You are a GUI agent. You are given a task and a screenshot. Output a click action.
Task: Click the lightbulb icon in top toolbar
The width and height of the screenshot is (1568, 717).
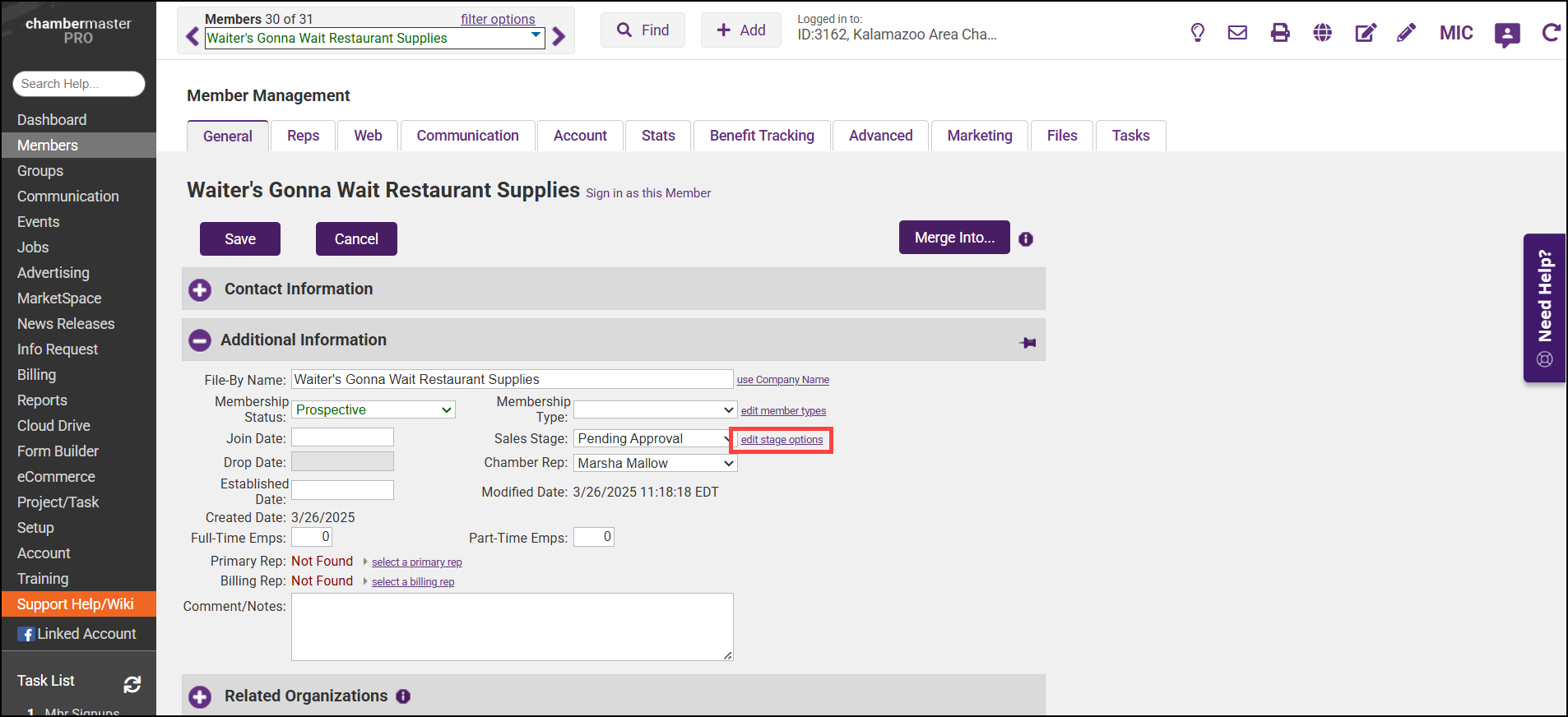click(x=1197, y=33)
